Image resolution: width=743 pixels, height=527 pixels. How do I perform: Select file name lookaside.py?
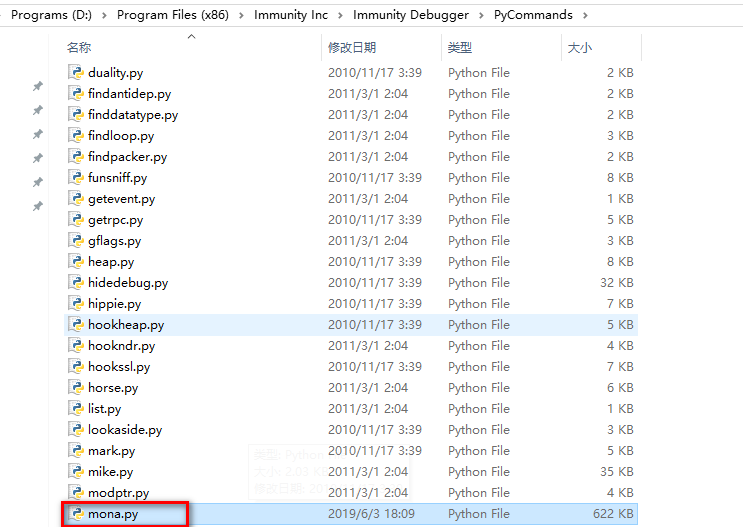pyautogui.click(x=125, y=430)
